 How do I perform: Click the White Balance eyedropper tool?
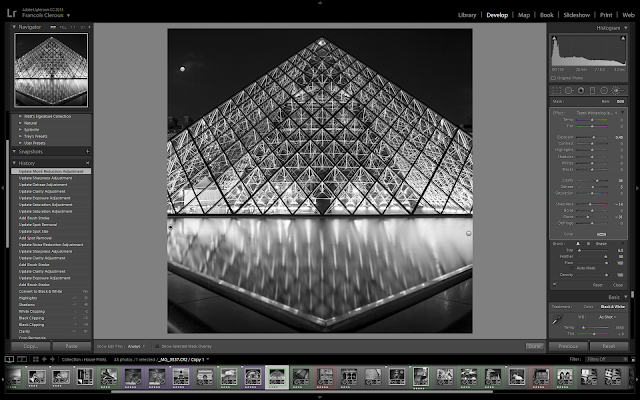(557, 320)
